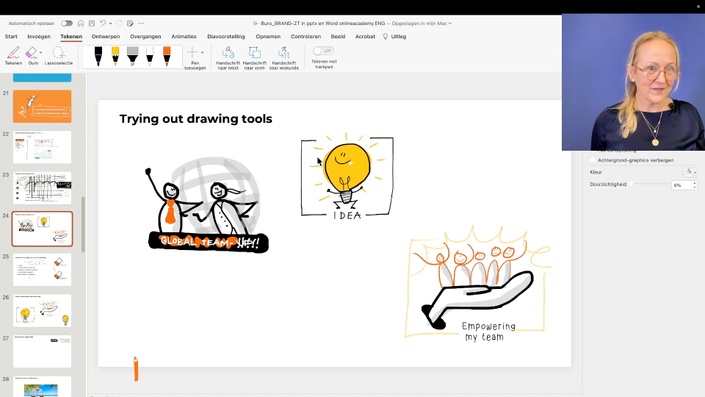Select slide 26 thumbnail
This screenshot has width=705, height=397.
42,311
